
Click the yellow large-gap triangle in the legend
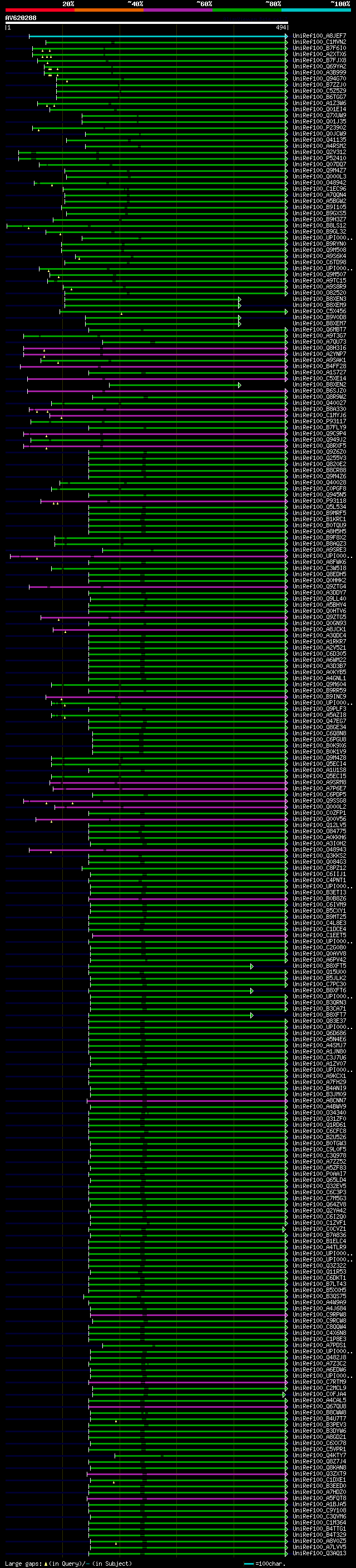click(x=46, y=1564)
